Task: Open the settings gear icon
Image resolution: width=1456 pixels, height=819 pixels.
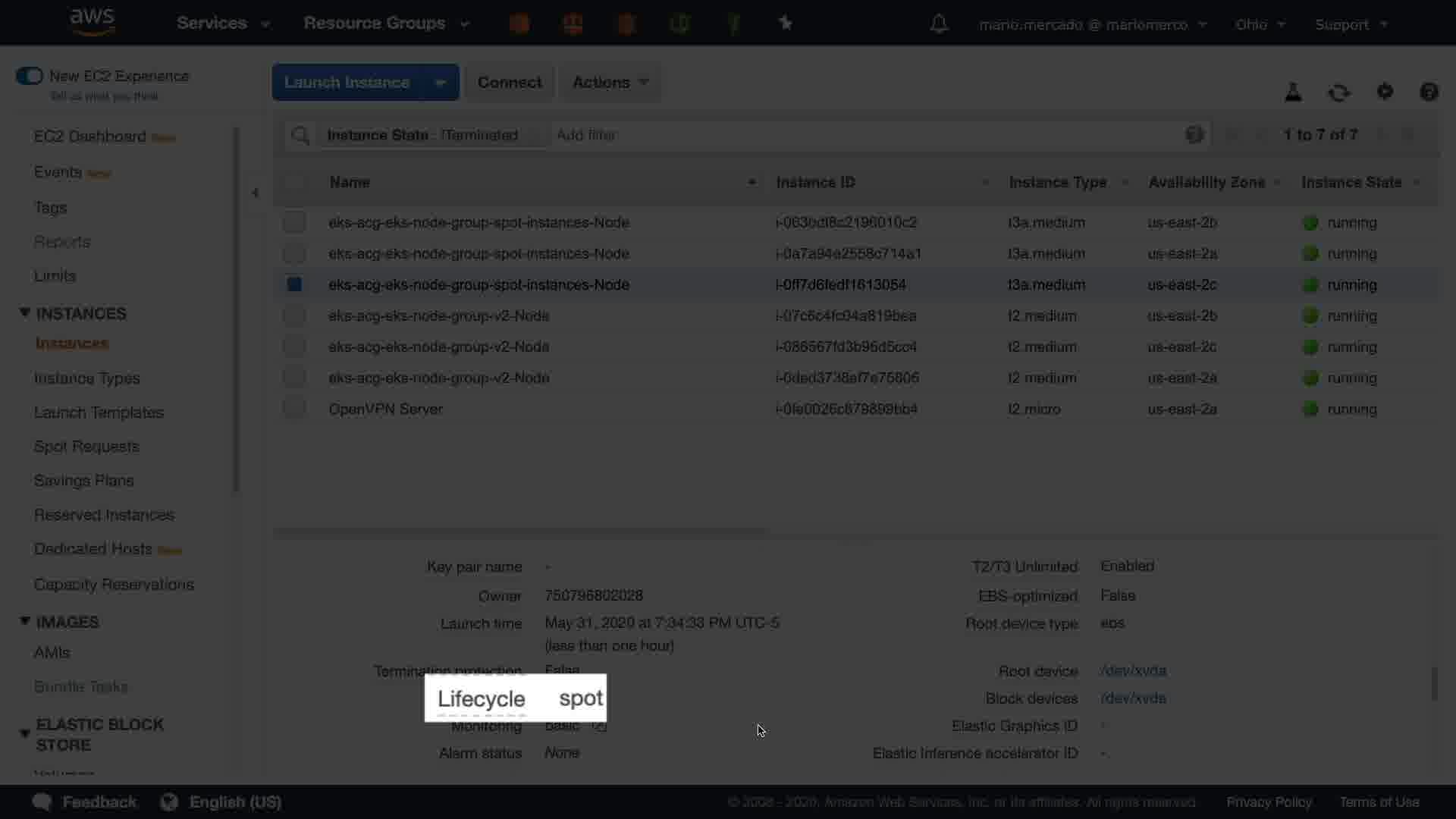Action: coord(1385,92)
